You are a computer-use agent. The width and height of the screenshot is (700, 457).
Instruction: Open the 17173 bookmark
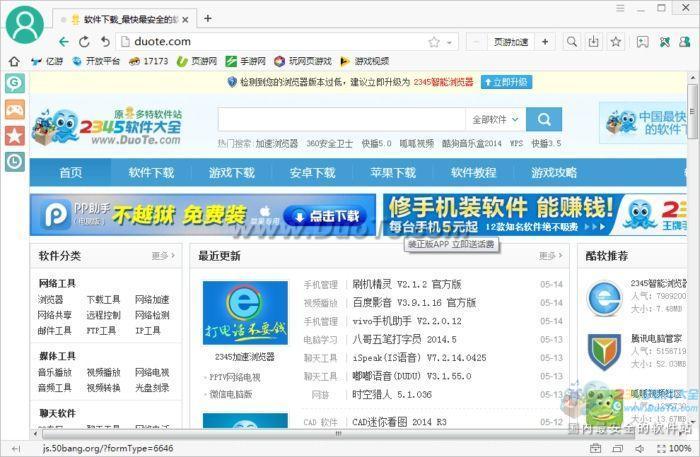pyautogui.click(x=148, y=61)
